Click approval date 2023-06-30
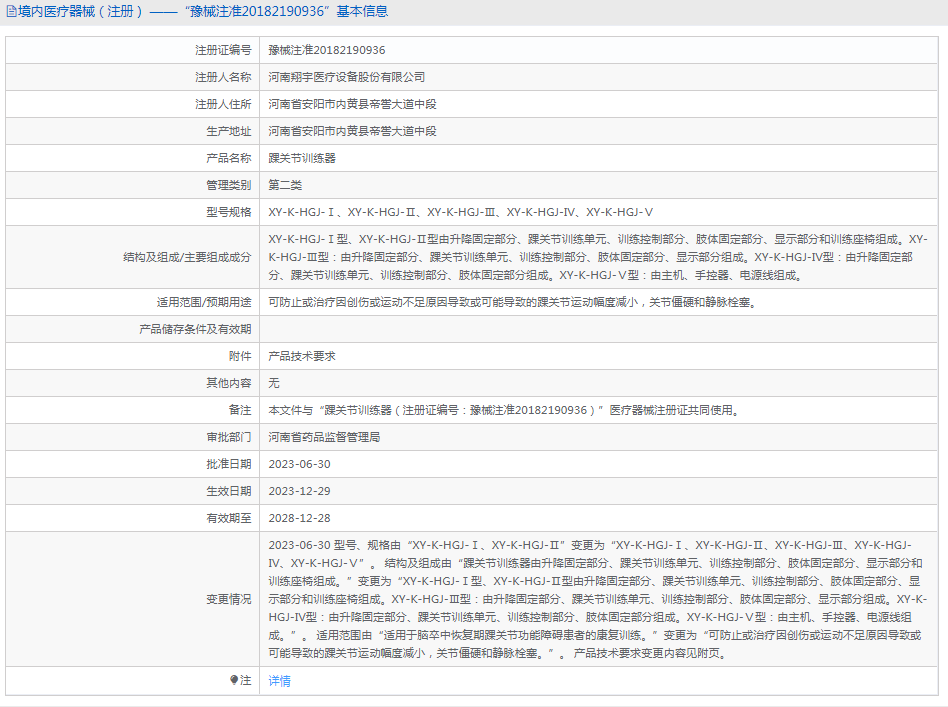The width and height of the screenshot is (948, 707). (x=299, y=464)
